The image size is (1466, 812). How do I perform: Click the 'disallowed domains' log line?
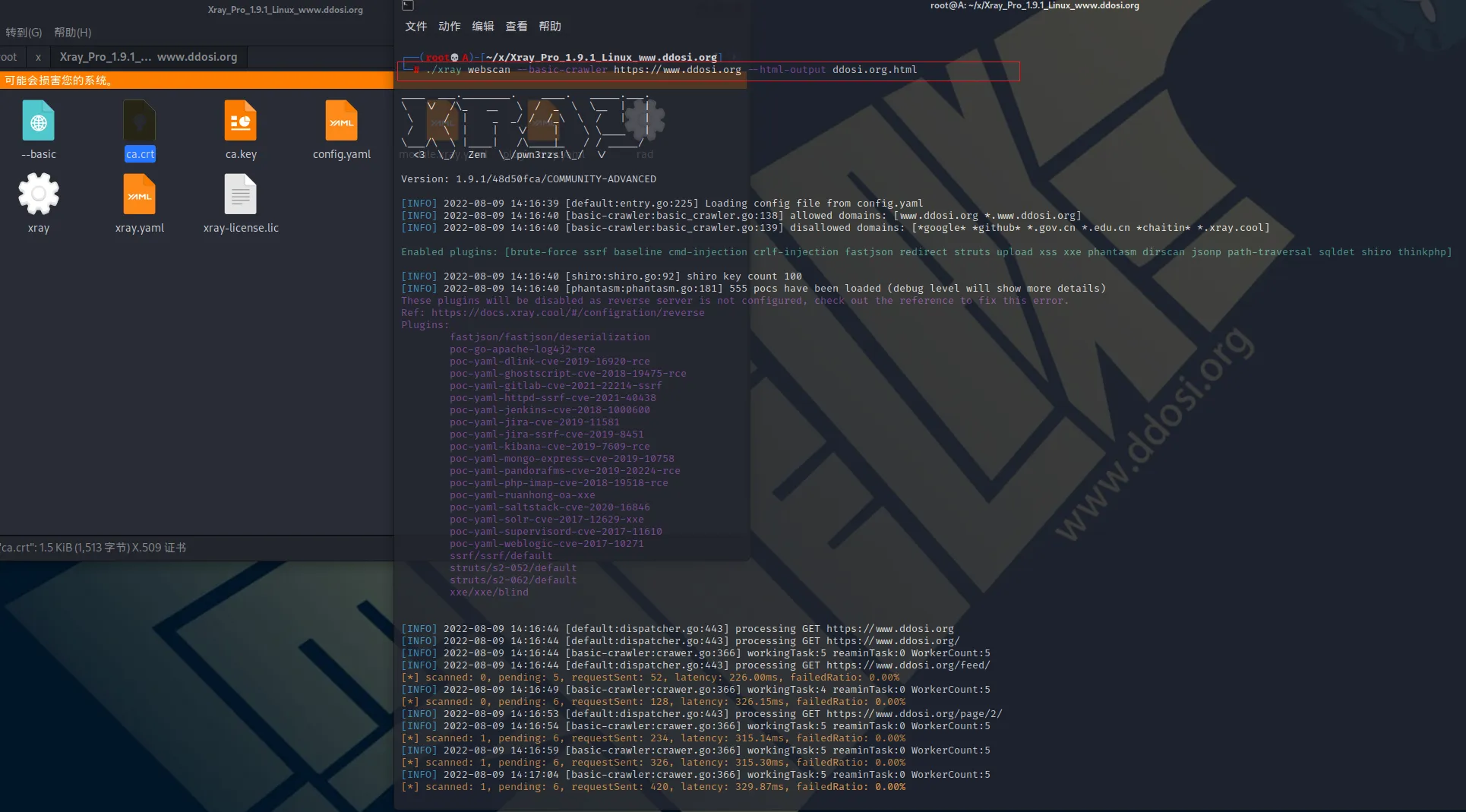click(835, 228)
